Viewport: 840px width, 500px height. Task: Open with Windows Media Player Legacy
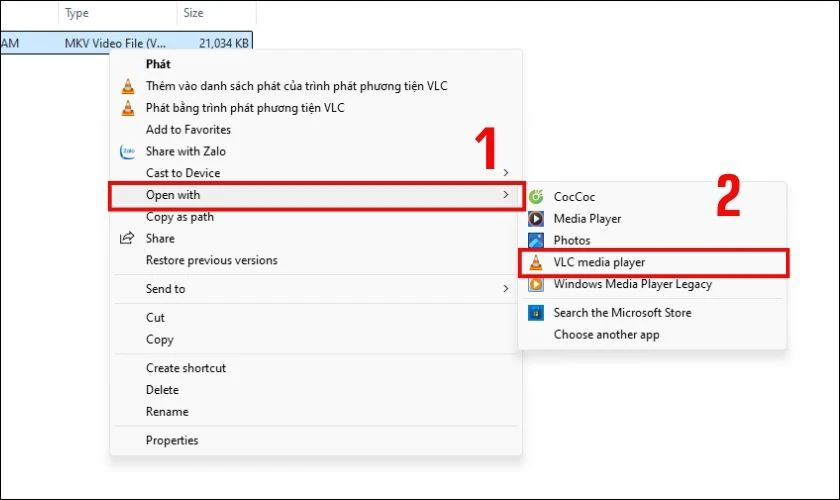click(x=652, y=284)
